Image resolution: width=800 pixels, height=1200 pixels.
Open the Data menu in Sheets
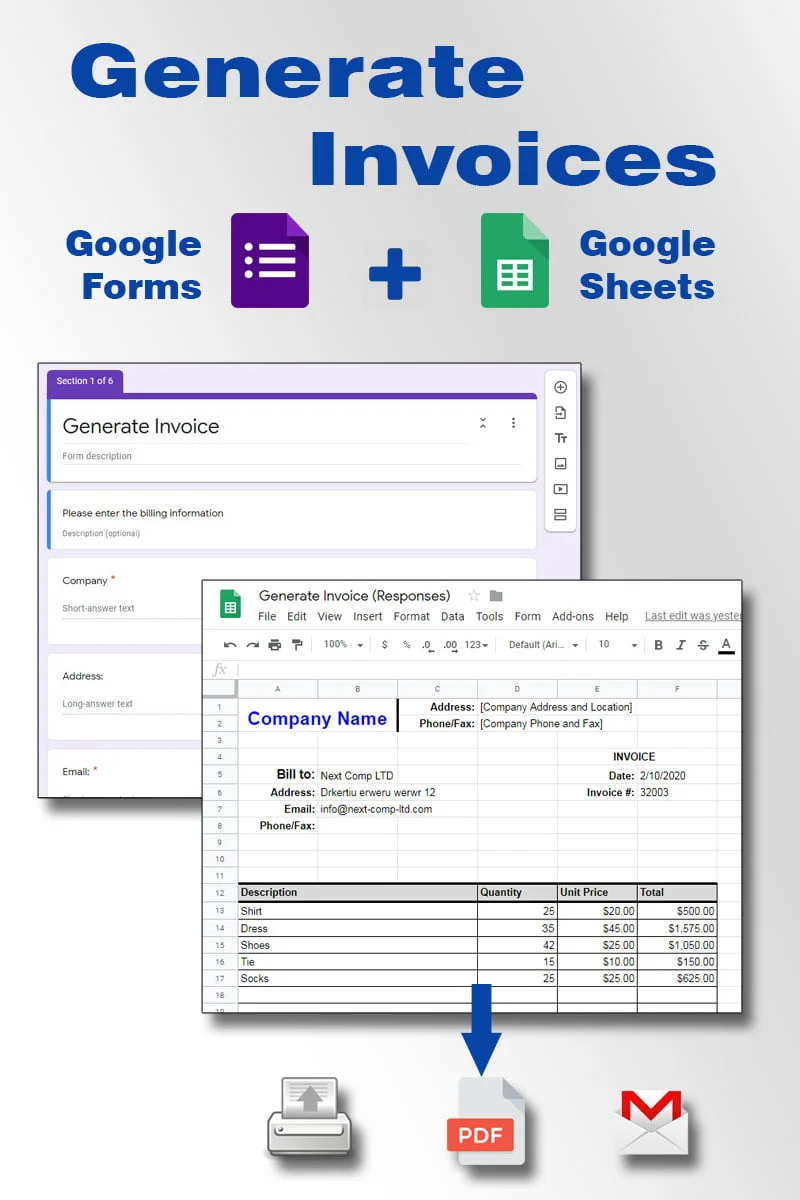453,617
